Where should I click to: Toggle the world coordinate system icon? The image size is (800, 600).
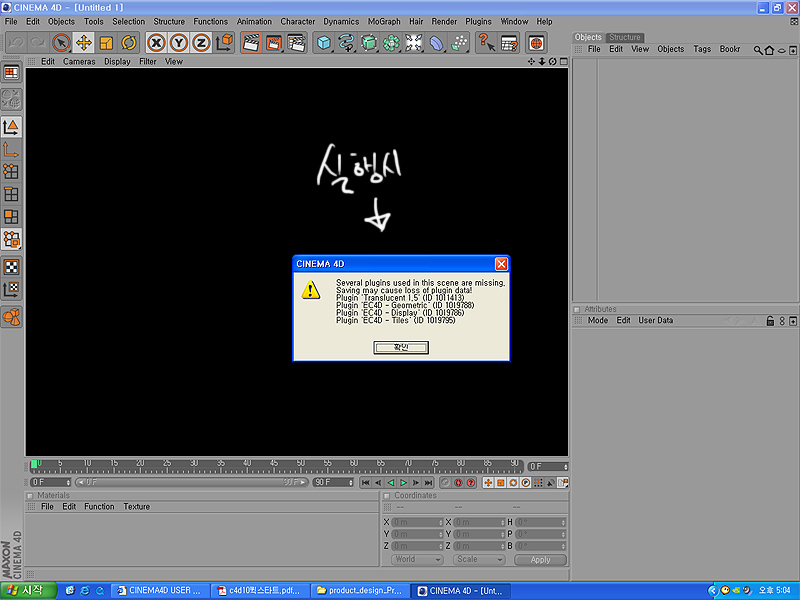pyautogui.click(x=224, y=43)
